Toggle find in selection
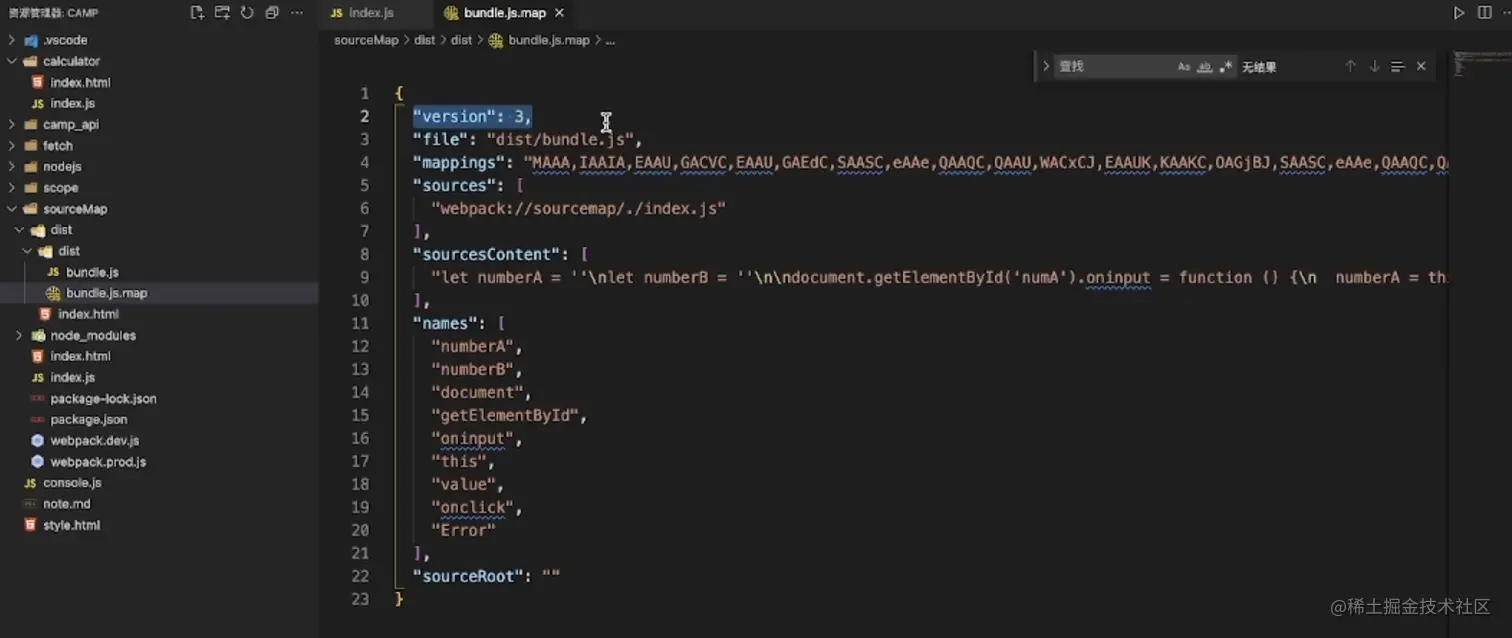Viewport: 1512px width, 638px height. (x=1397, y=66)
